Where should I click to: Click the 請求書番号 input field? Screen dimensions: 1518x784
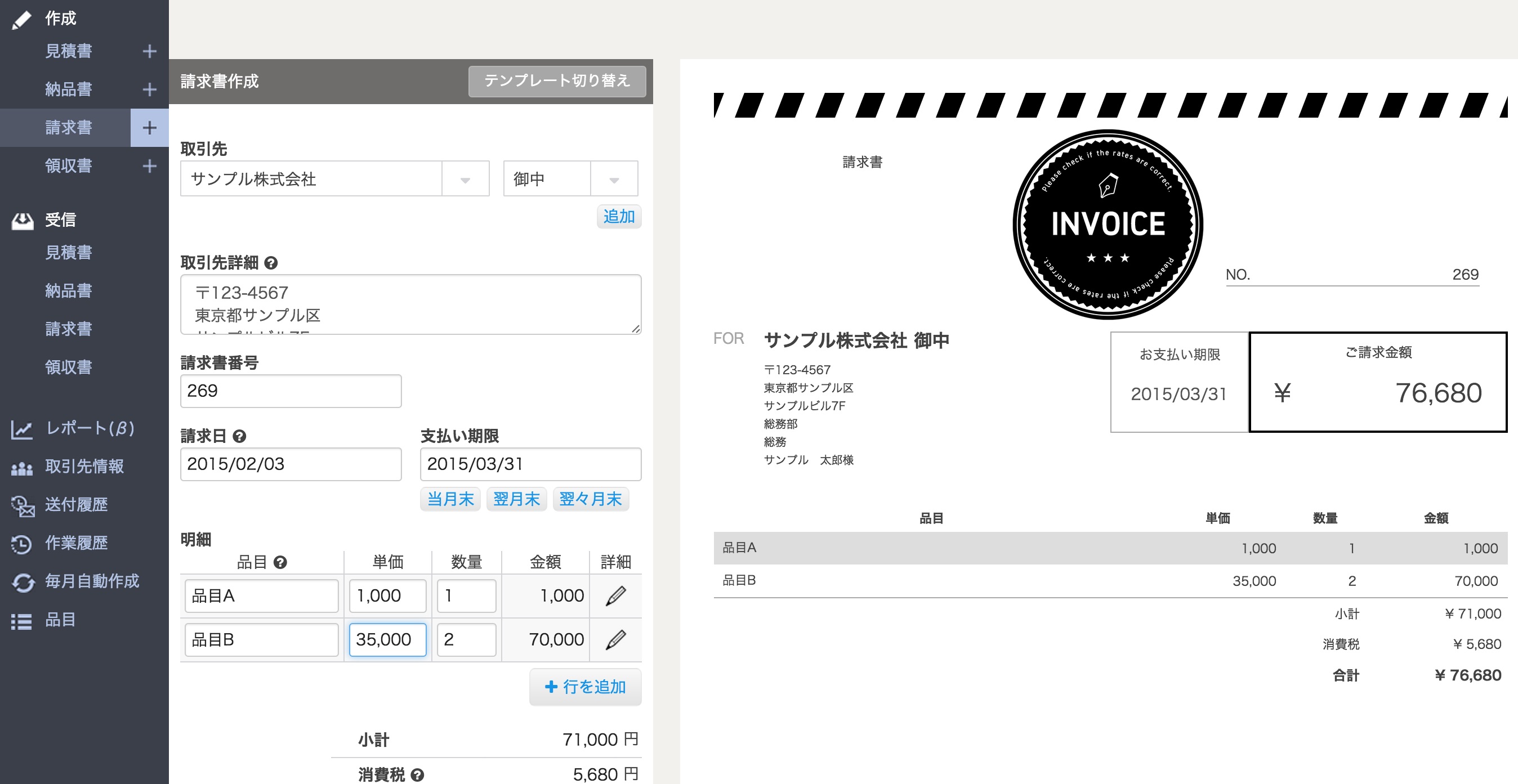[291, 391]
